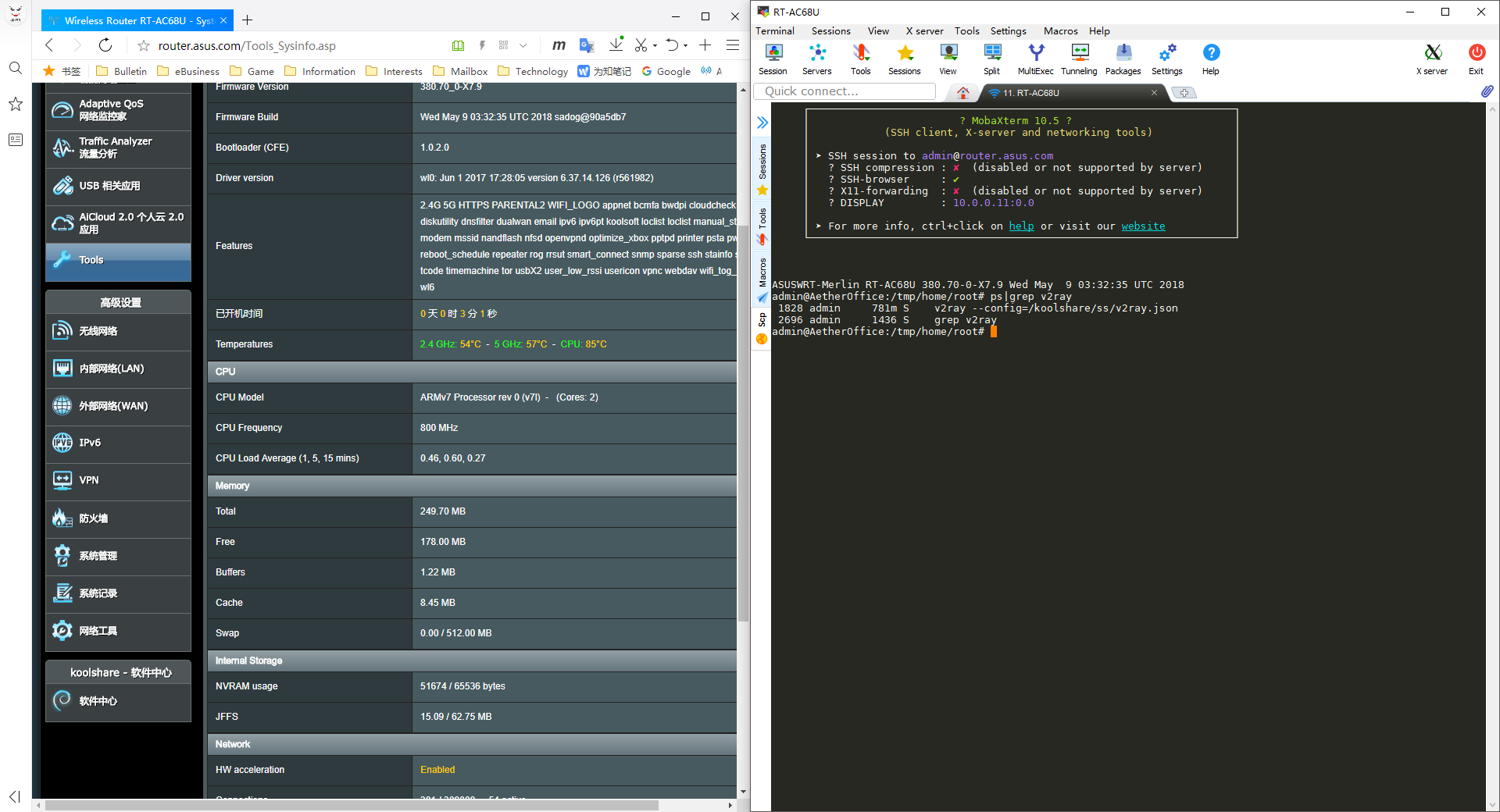Follow the help link in terminal banner

click(1021, 226)
